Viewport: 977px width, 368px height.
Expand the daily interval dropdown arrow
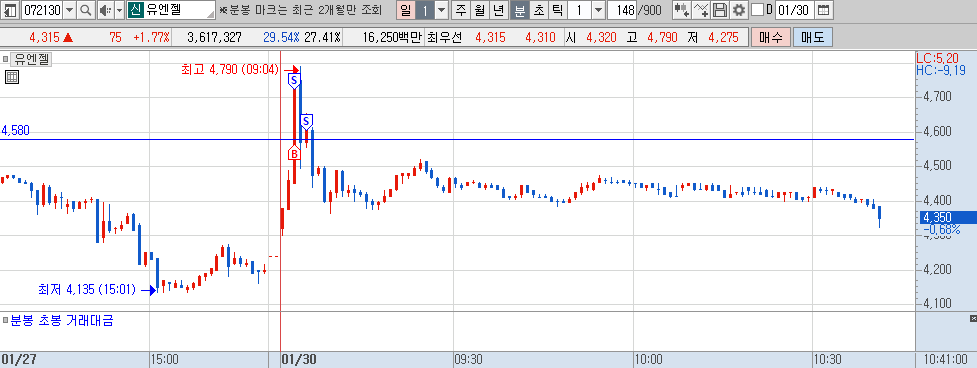click(441, 10)
